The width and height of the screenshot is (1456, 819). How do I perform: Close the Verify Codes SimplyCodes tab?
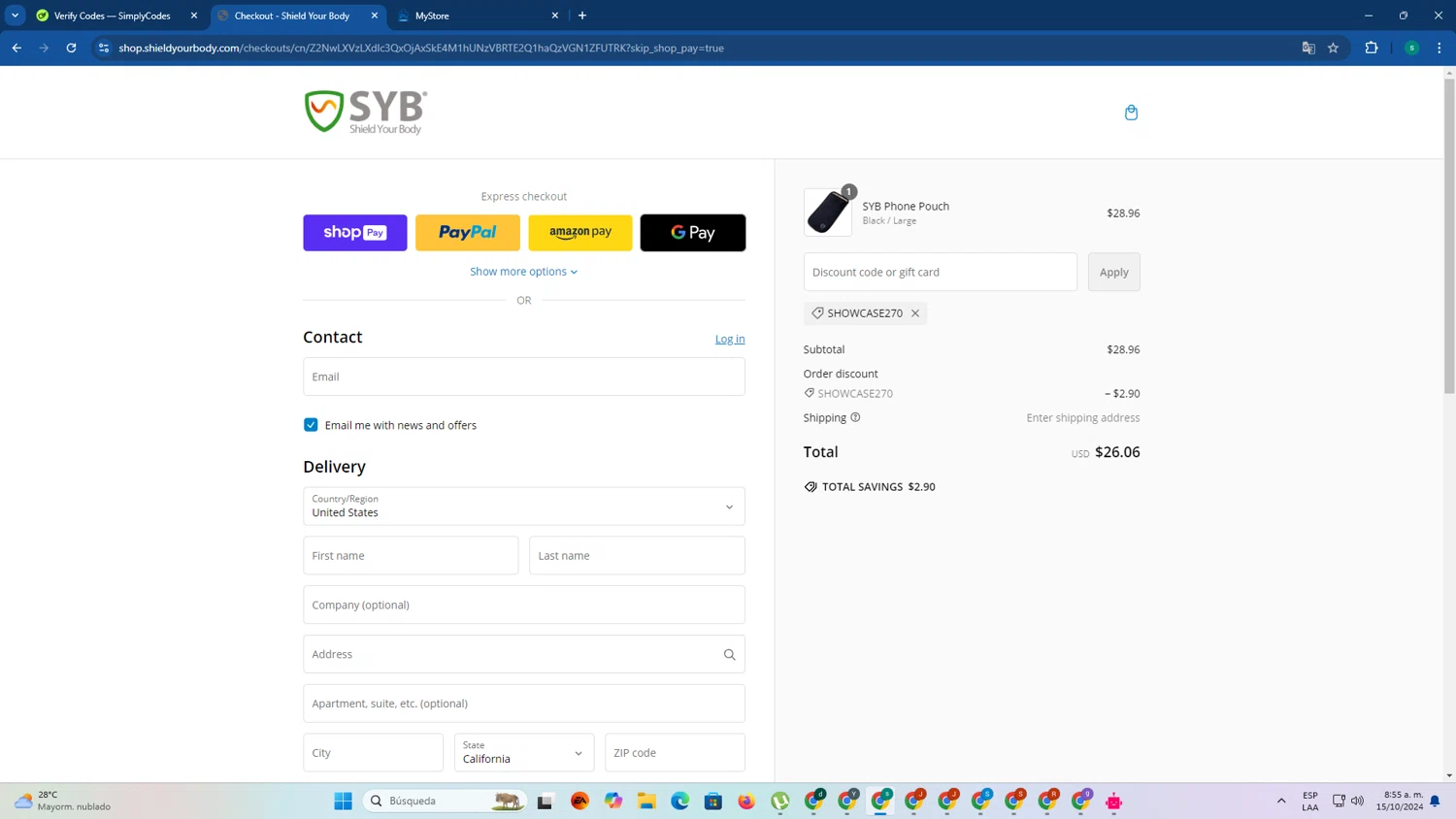pos(194,16)
